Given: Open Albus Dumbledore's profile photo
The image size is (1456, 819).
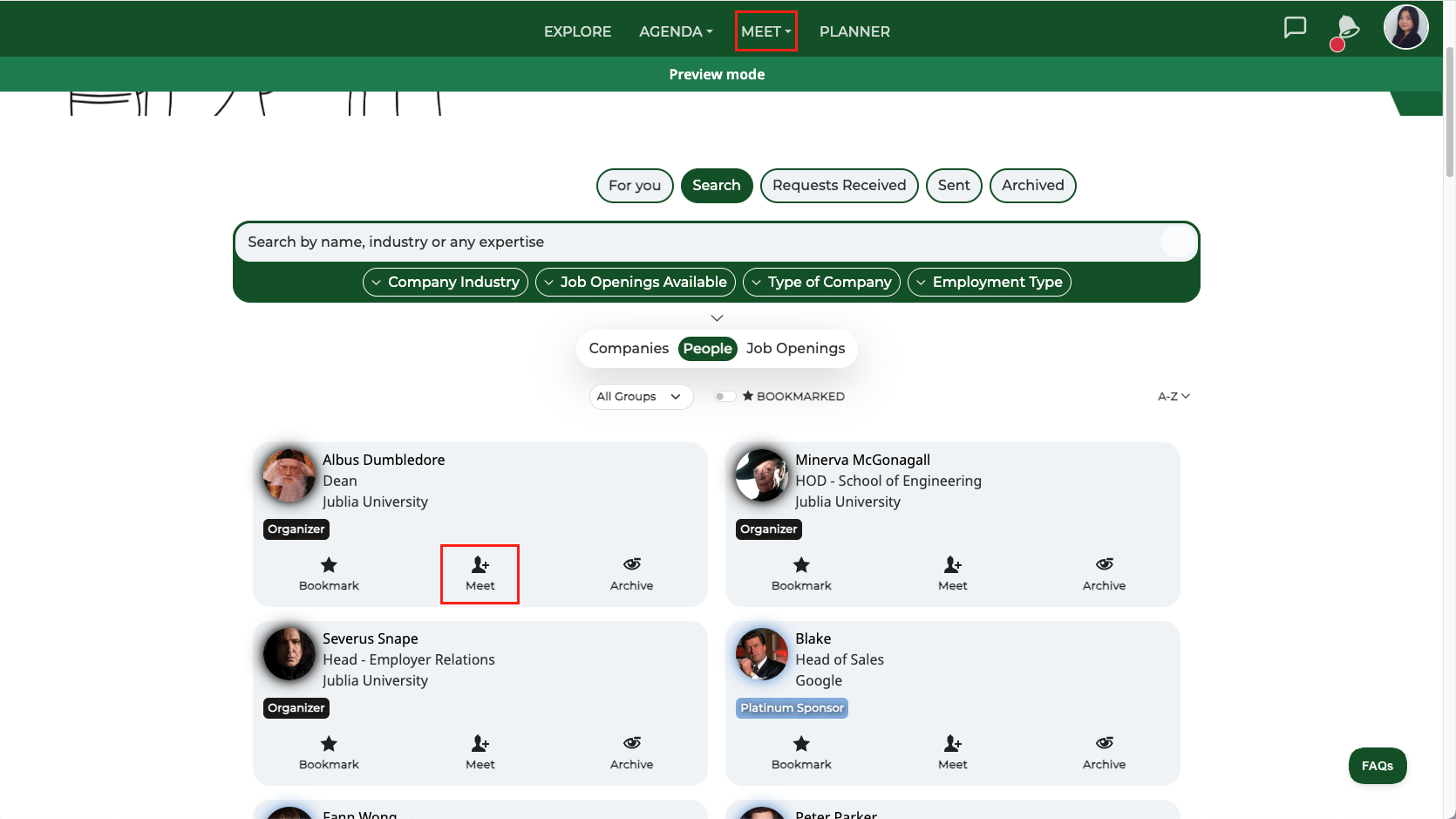Looking at the screenshot, I should (x=289, y=475).
